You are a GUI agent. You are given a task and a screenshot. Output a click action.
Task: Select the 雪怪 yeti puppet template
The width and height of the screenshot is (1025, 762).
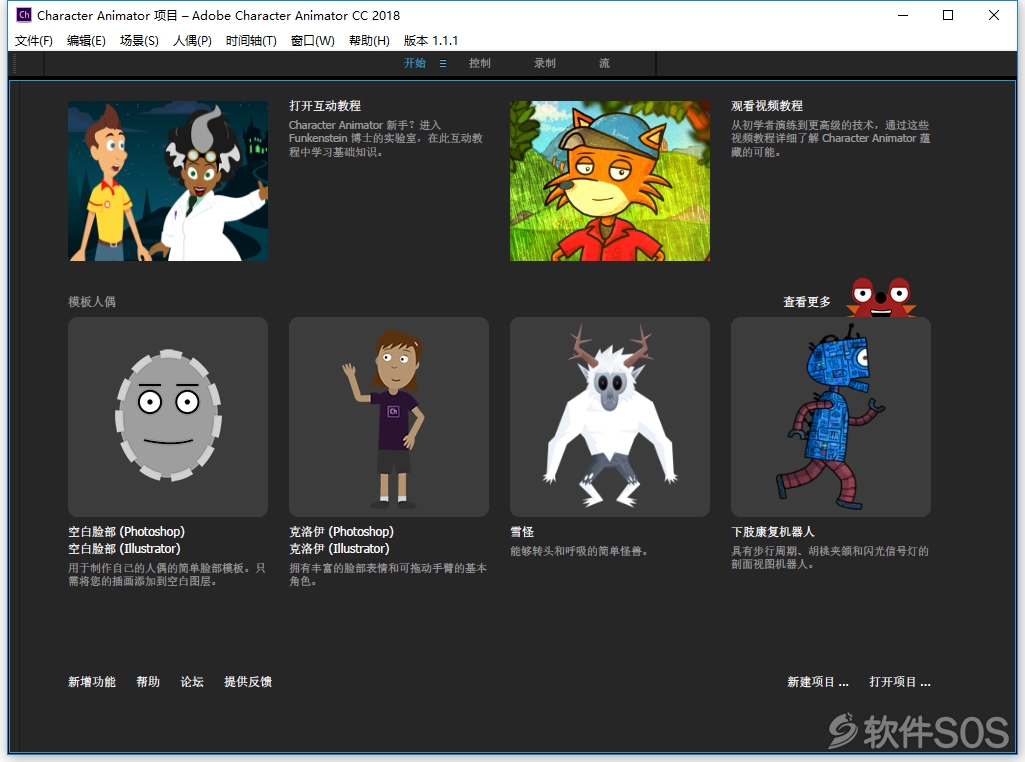(610, 417)
